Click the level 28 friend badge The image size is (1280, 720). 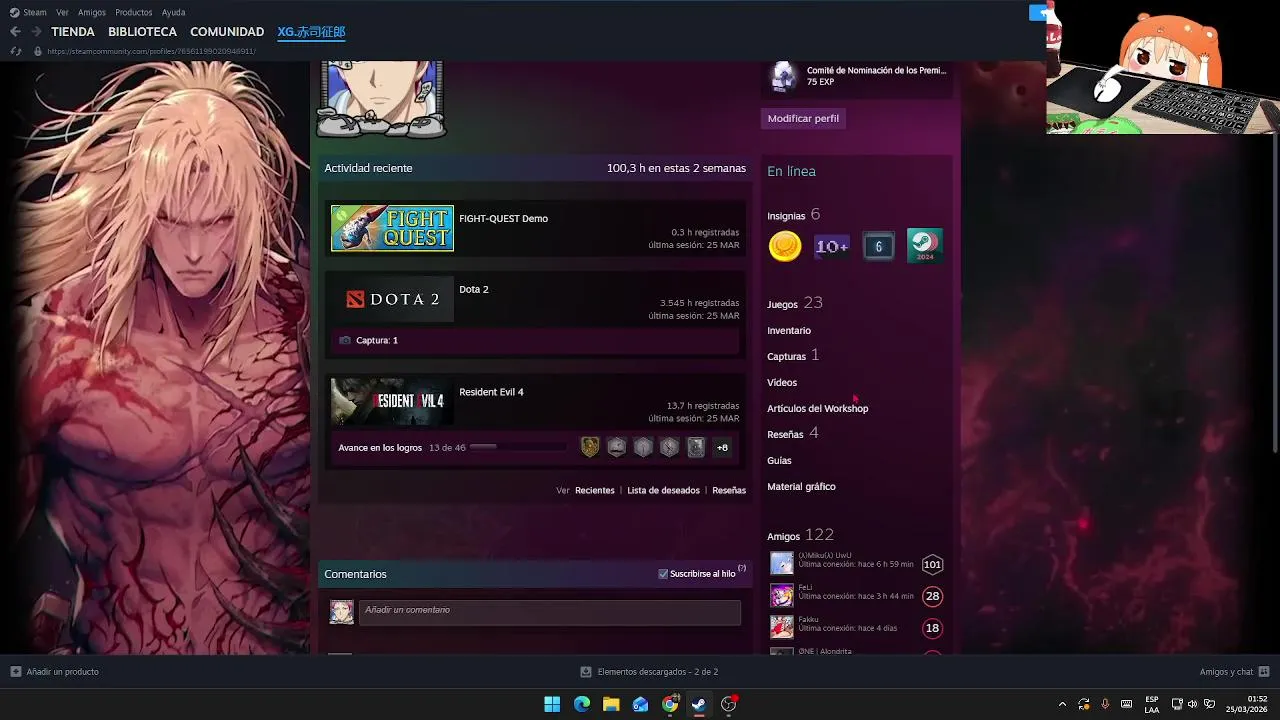coord(932,596)
